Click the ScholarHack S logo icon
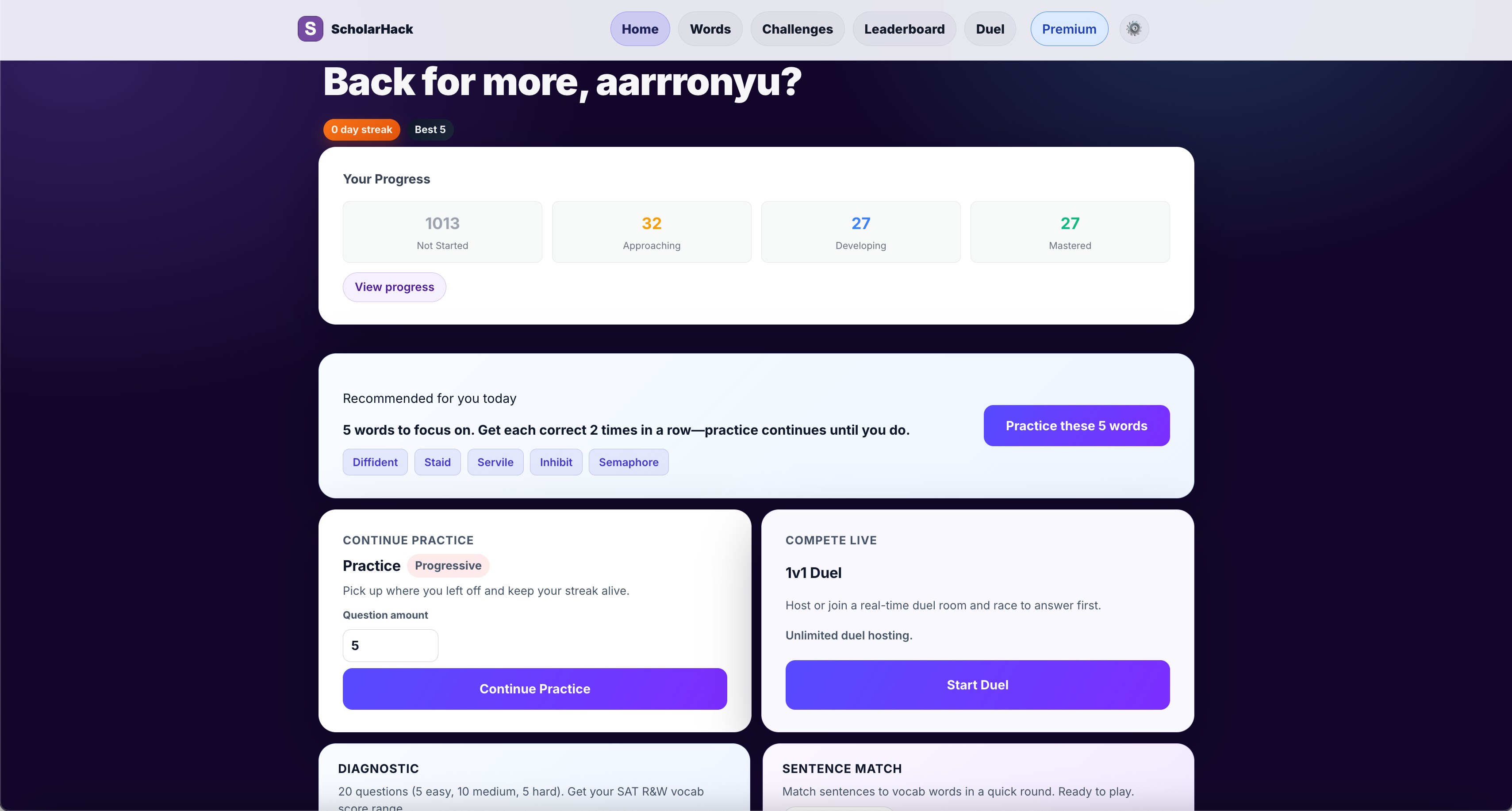Image resolution: width=1512 pixels, height=811 pixels. click(x=310, y=29)
